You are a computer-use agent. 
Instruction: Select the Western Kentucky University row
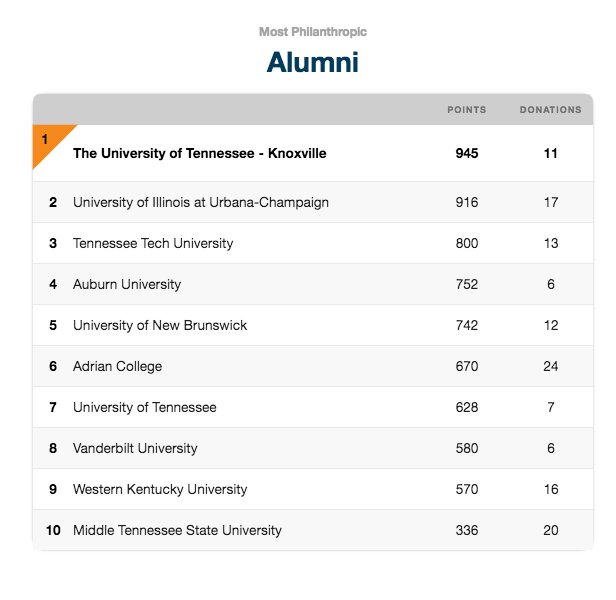click(313, 489)
